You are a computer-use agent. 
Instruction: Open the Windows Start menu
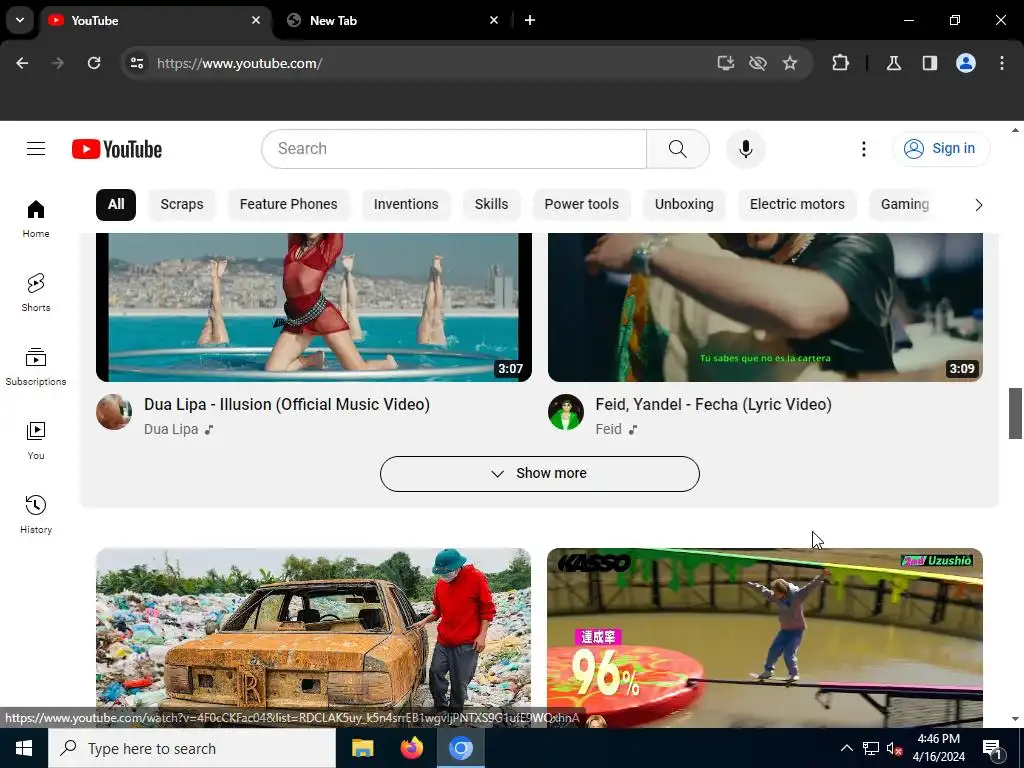[x=24, y=748]
